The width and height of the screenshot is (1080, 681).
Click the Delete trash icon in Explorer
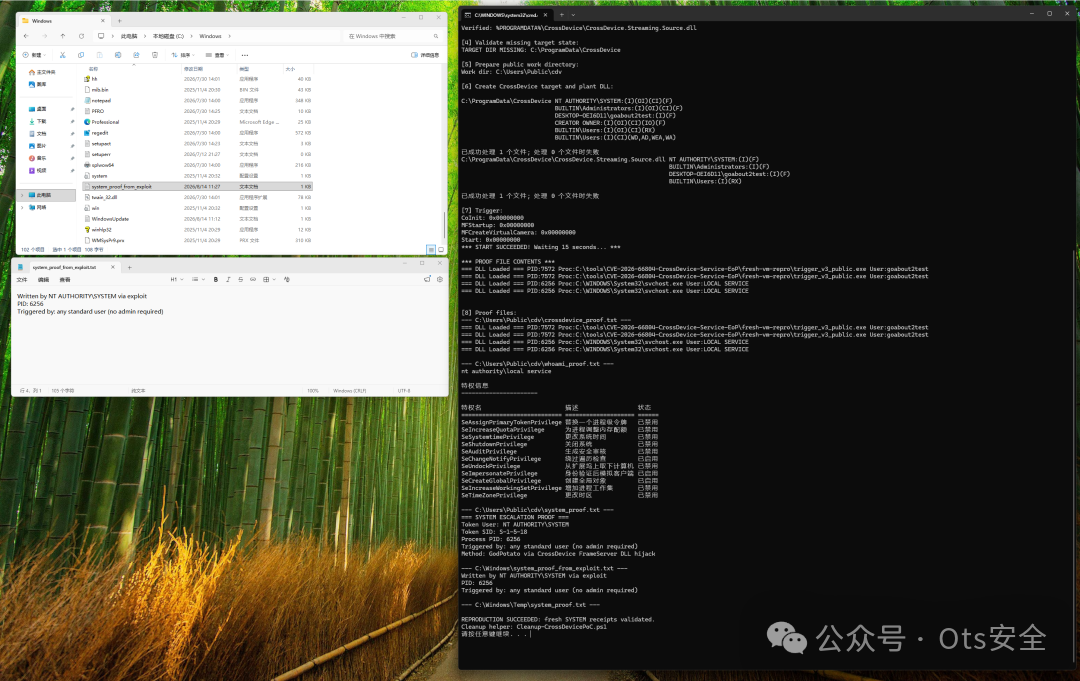154,55
